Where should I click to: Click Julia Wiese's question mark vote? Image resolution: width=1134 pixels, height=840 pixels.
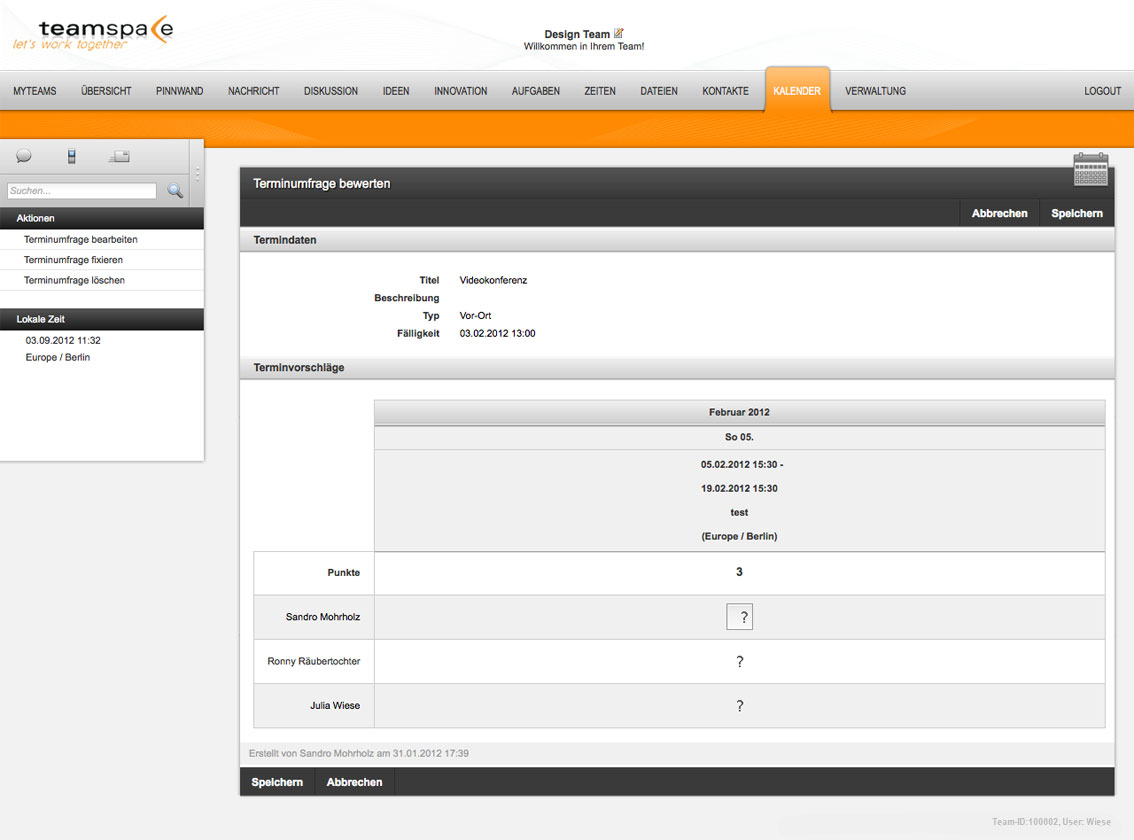click(739, 706)
